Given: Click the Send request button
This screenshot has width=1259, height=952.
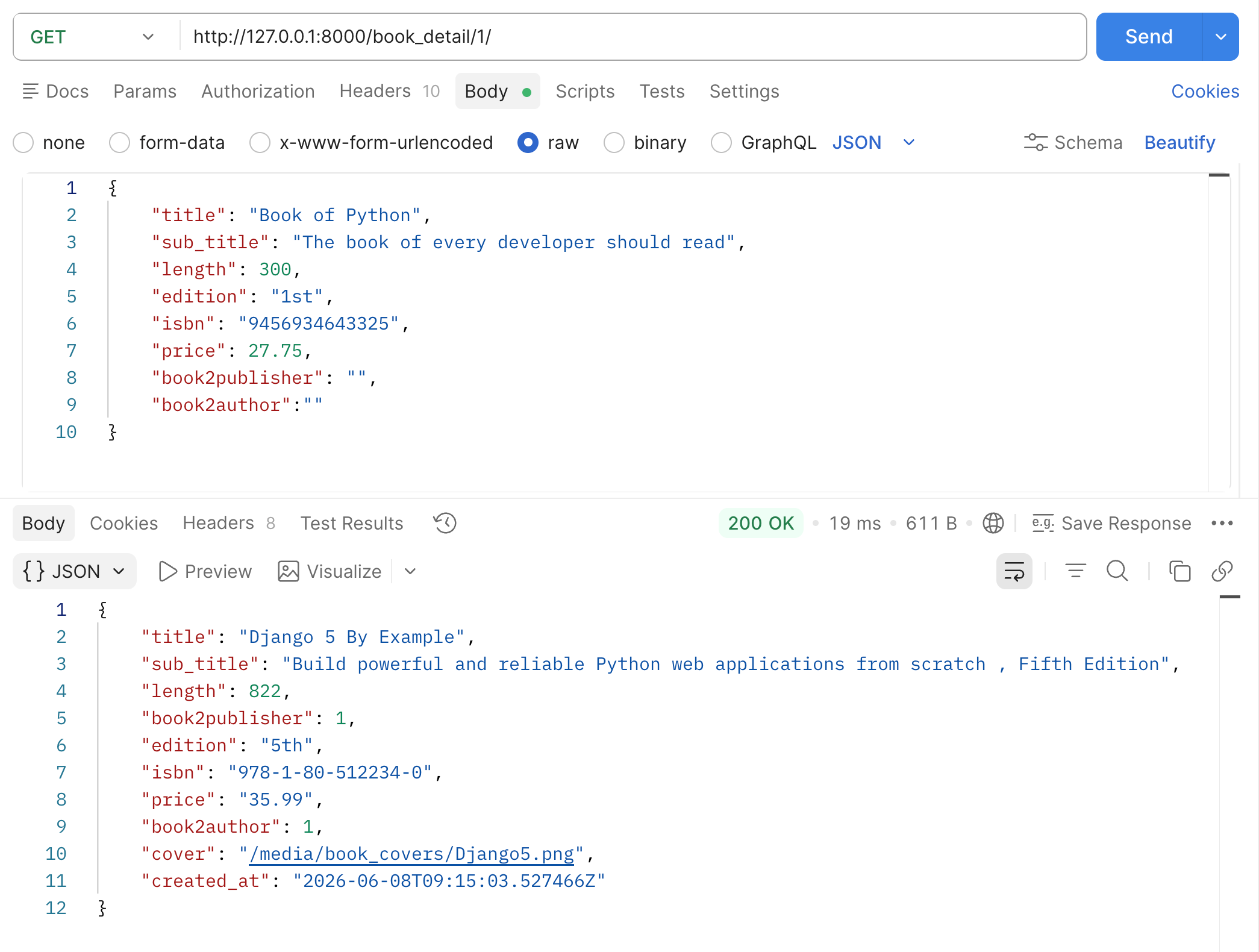Looking at the screenshot, I should [1149, 37].
